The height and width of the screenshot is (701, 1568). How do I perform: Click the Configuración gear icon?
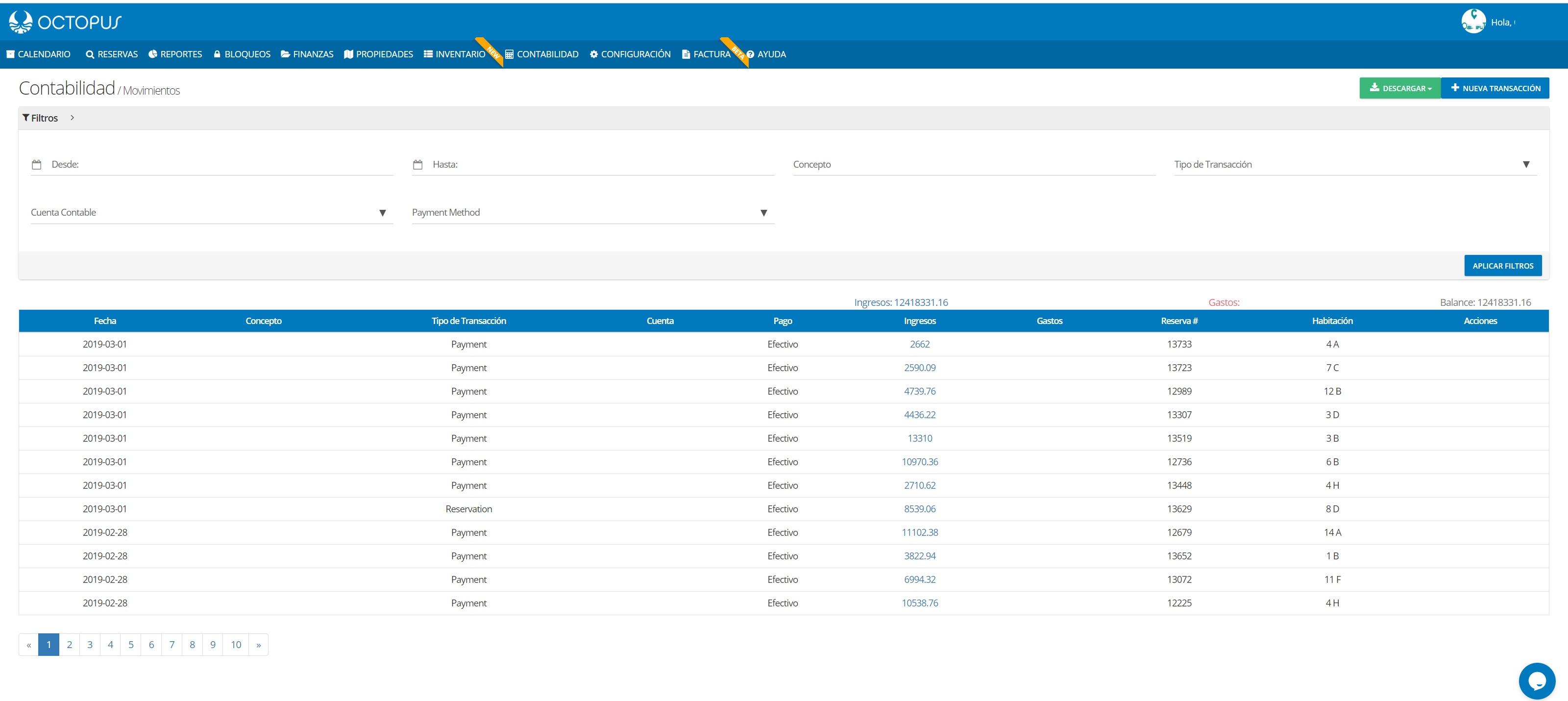click(x=593, y=54)
